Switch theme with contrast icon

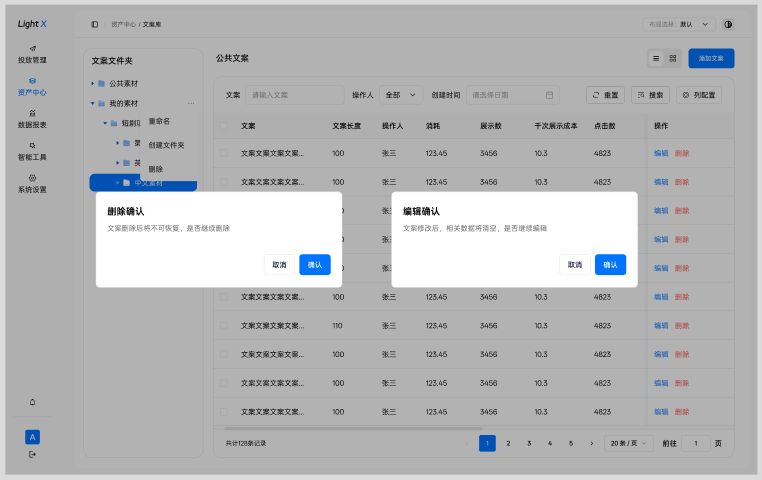pyautogui.click(x=727, y=24)
